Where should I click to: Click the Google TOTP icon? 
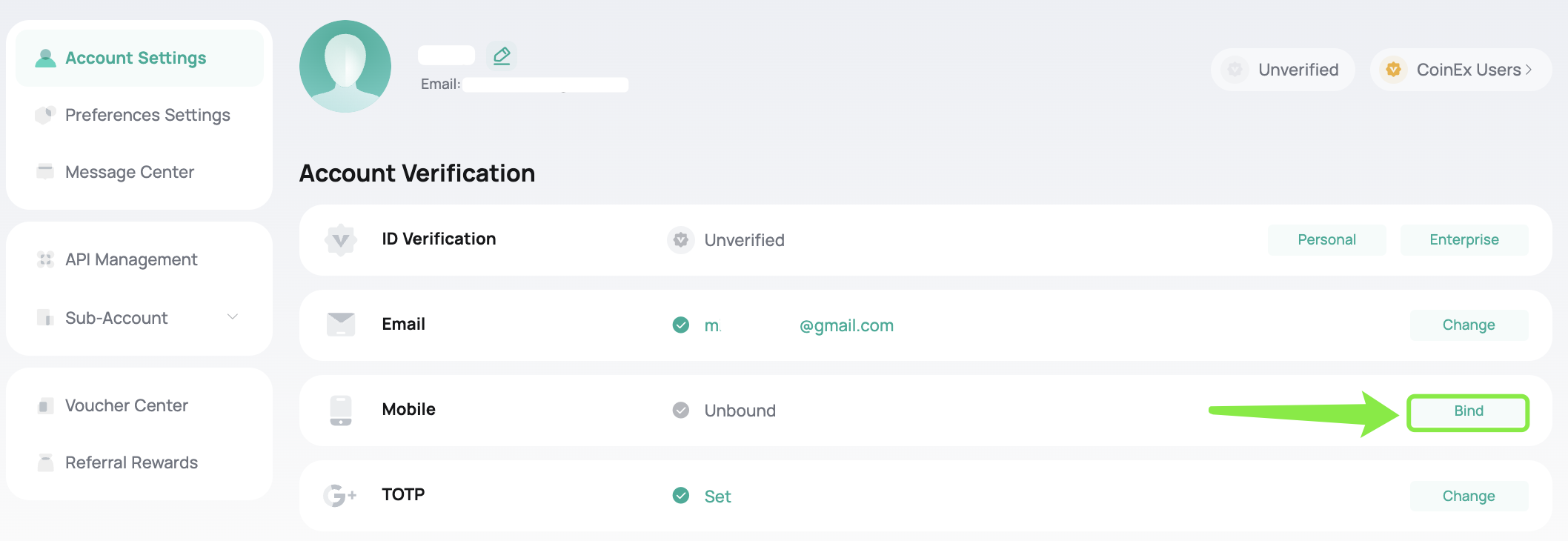(x=339, y=495)
